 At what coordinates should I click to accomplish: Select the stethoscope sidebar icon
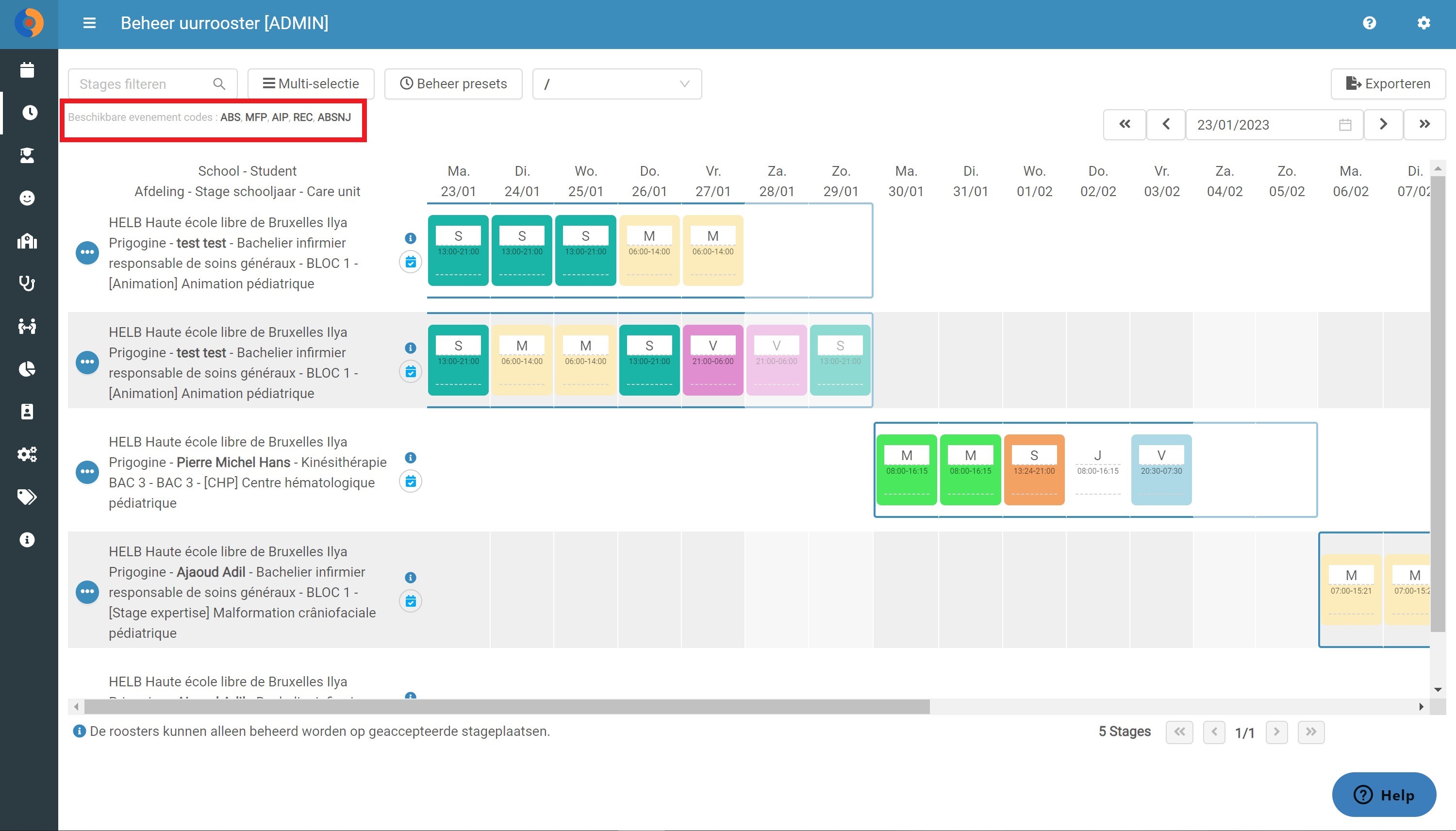27,283
